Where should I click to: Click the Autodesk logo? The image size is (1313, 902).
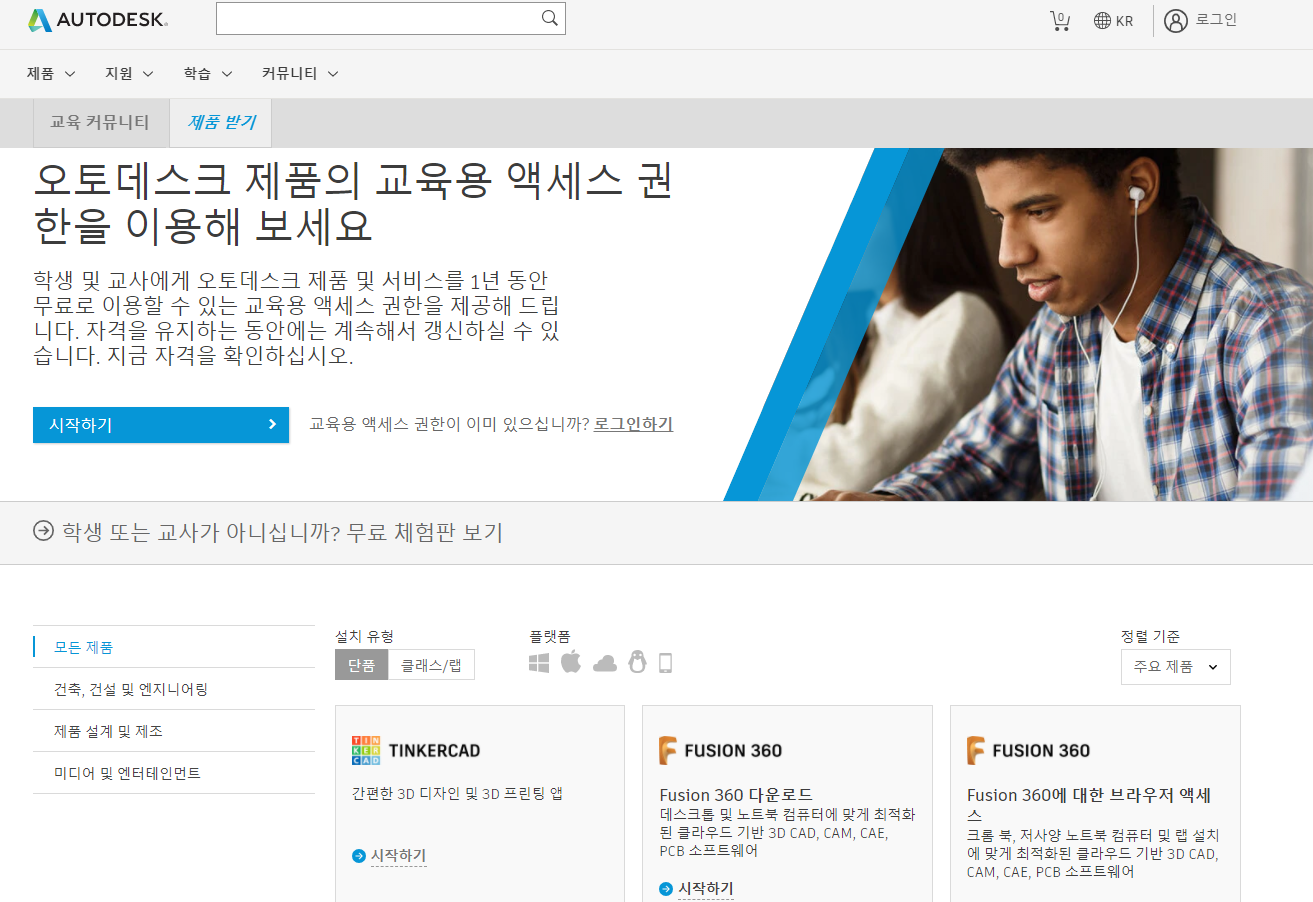click(x=98, y=20)
